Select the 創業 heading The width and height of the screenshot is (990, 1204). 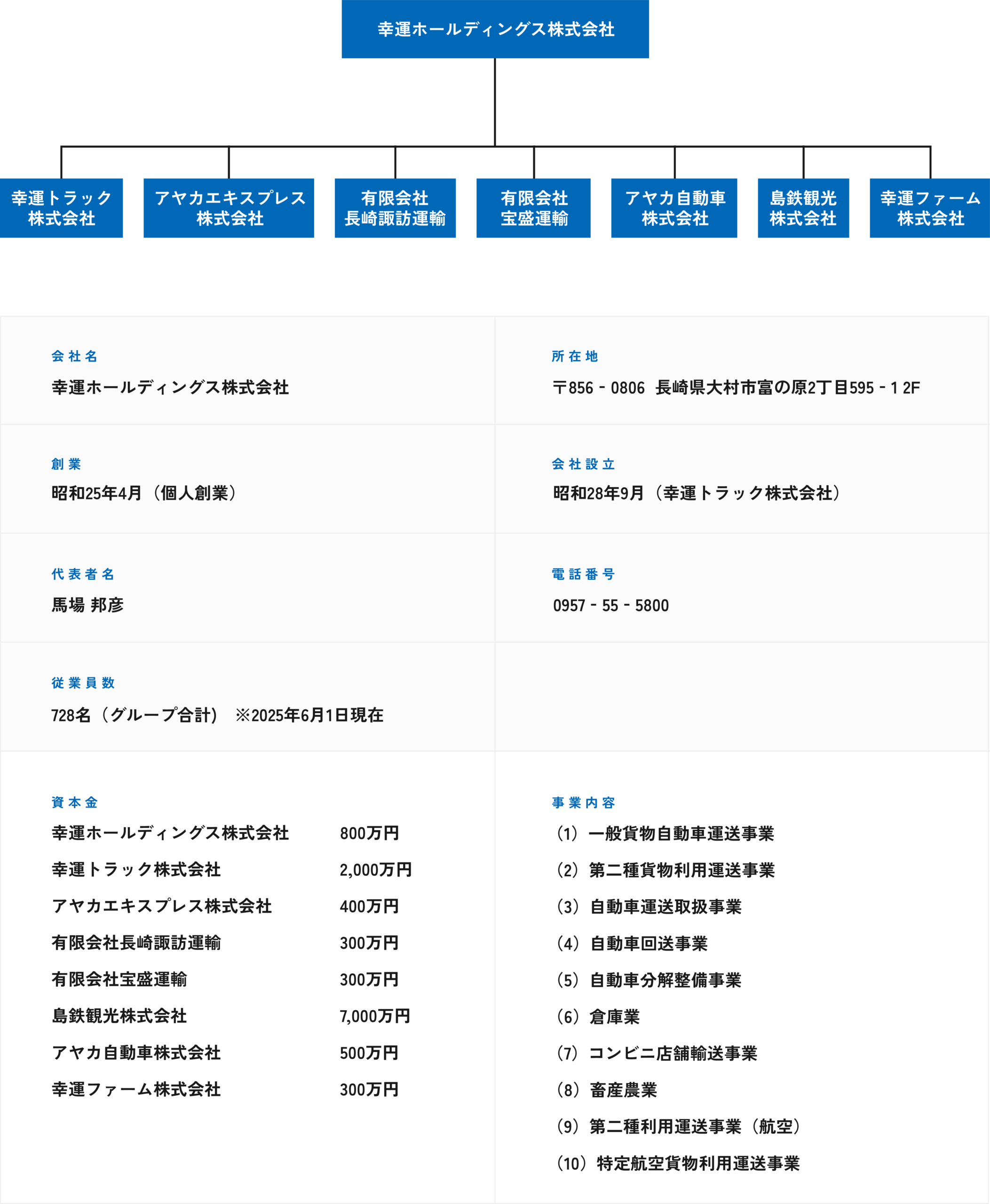coord(65,465)
